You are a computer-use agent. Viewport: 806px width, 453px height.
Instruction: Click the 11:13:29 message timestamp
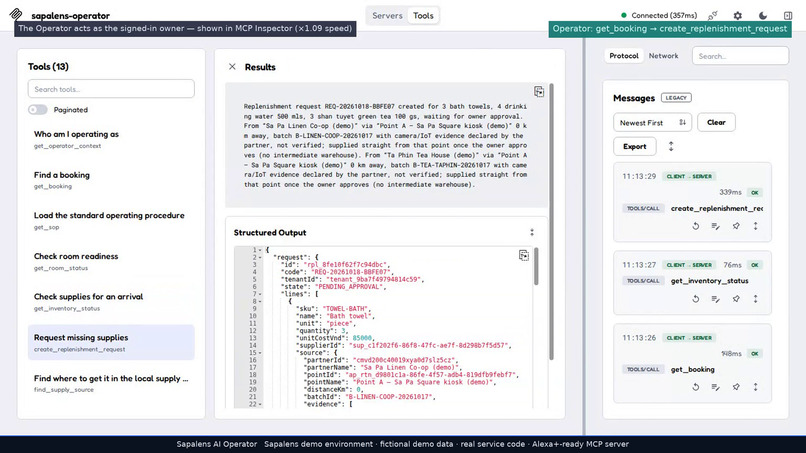tap(639, 176)
